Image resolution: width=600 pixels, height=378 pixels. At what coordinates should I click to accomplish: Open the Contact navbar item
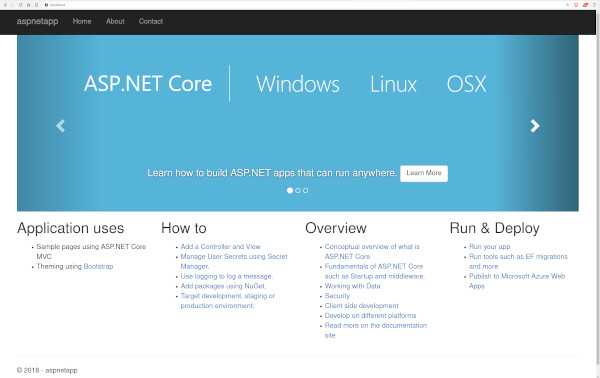[x=151, y=21]
